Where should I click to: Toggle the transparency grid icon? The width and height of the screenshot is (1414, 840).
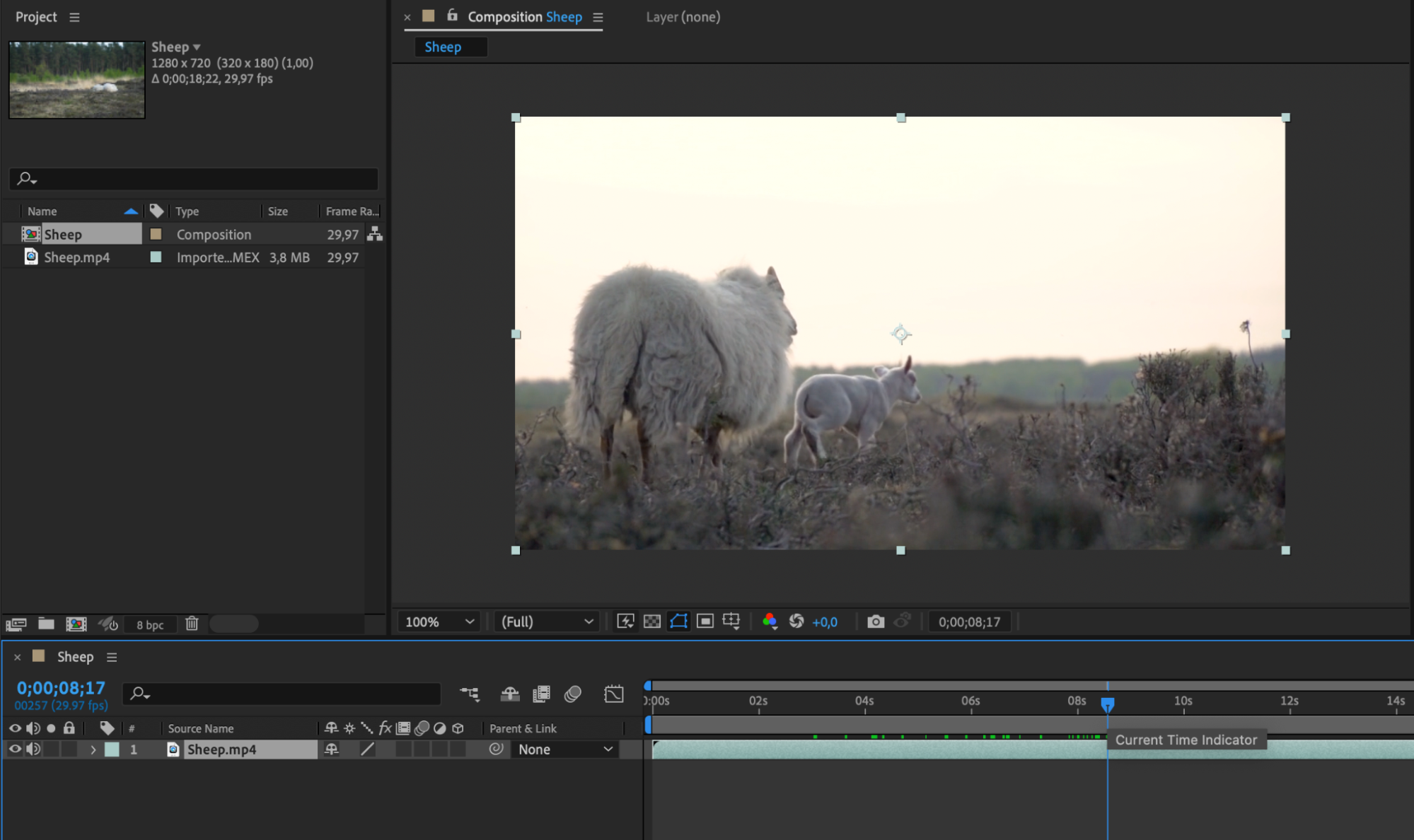652,622
